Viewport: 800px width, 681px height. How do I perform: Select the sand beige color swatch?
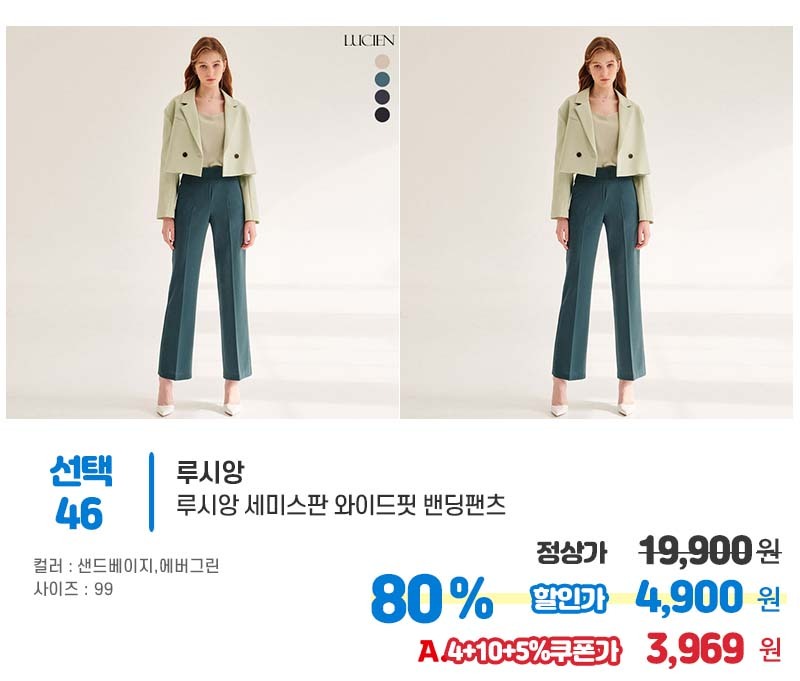[382, 62]
